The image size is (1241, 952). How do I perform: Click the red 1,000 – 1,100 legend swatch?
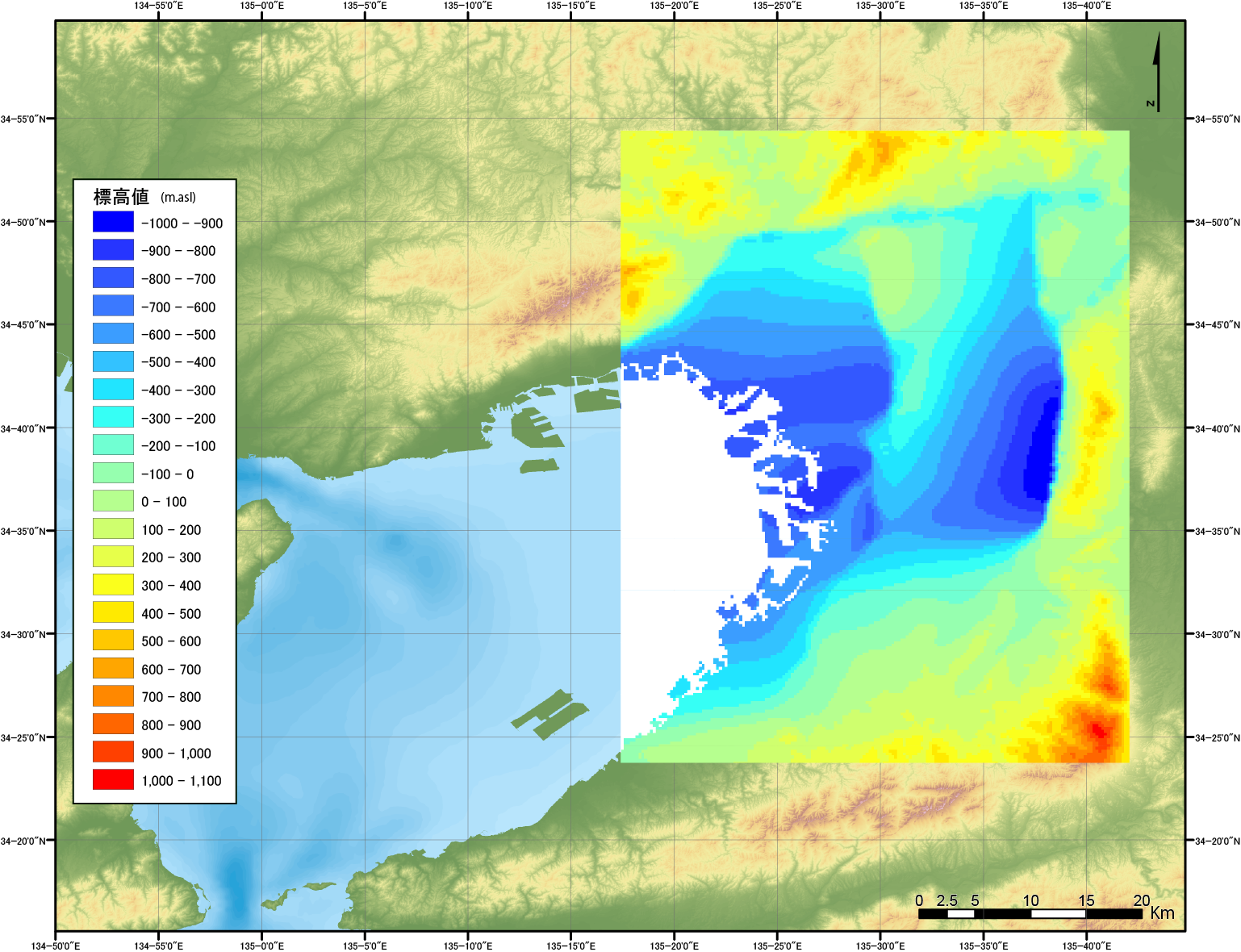113,780
